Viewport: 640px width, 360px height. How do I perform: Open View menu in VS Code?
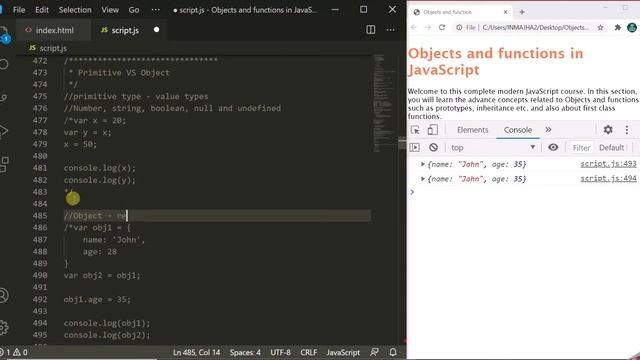[x=110, y=10]
